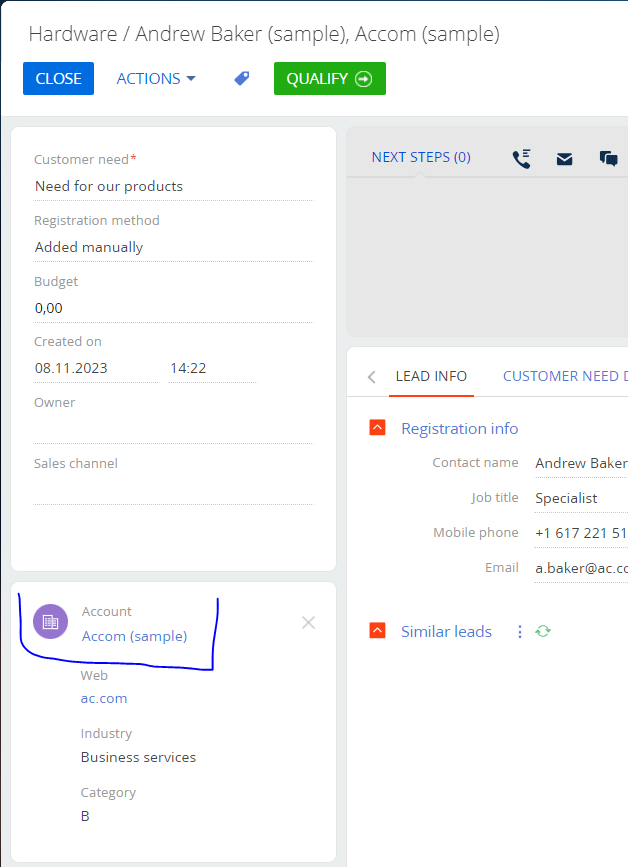Click the green Qualify button
628x867 pixels.
click(x=330, y=79)
